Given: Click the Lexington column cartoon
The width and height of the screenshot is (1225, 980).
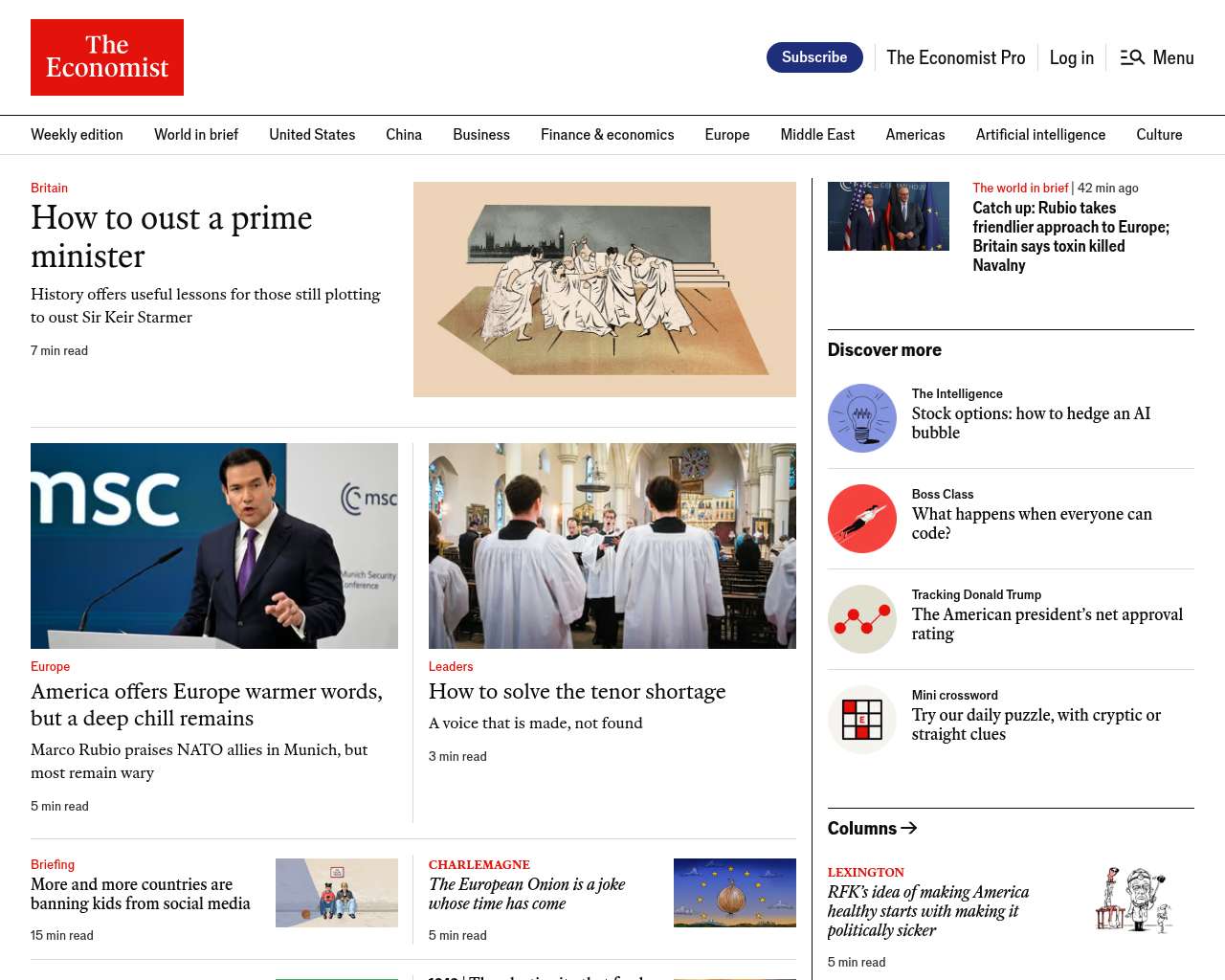Looking at the screenshot, I should (1134, 901).
